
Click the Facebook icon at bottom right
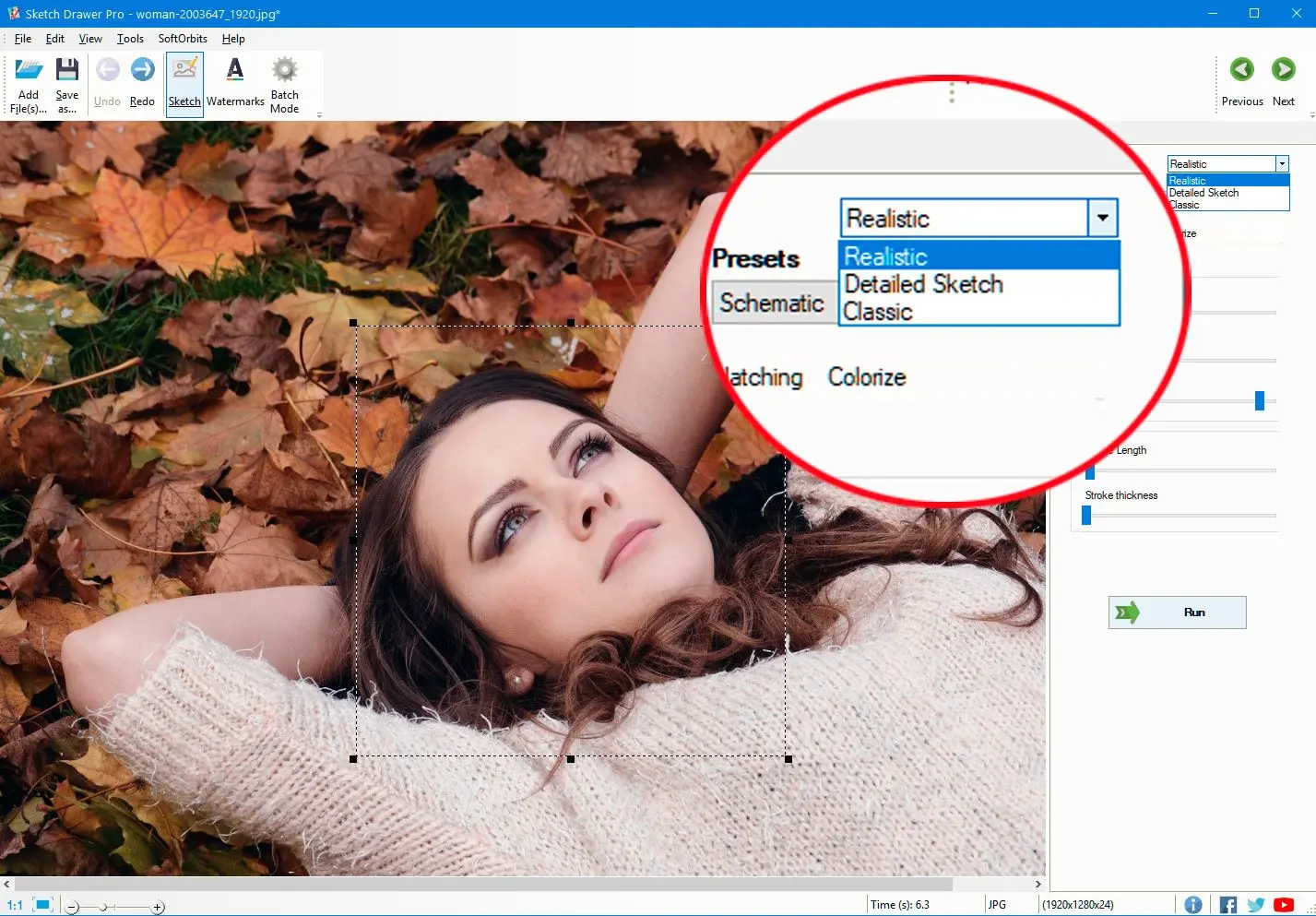[1227, 904]
